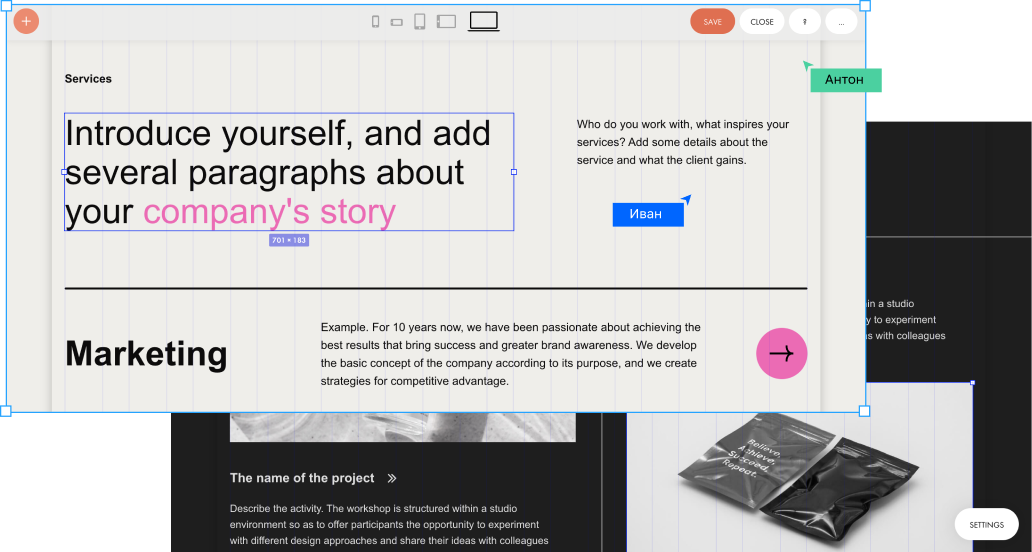Image resolution: width=1032 pixels, height=552 pixels.
Task: Select the 'Marketing' heading
Action: coord(146,353)
